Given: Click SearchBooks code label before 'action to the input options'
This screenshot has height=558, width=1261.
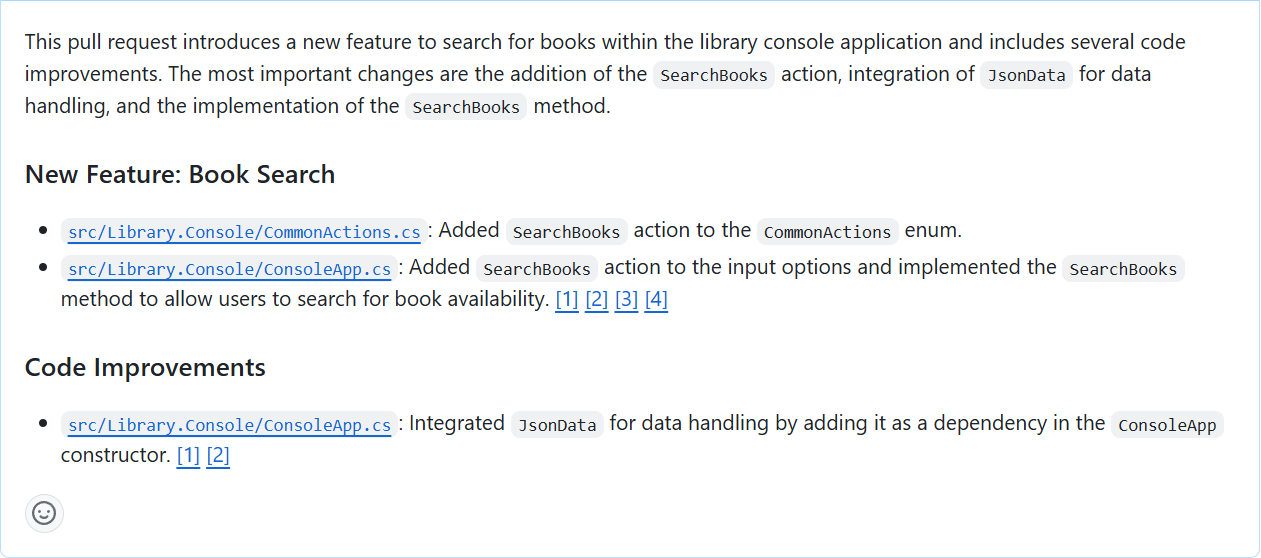Looking at the screenshot, I should click(x=537, y=269).
